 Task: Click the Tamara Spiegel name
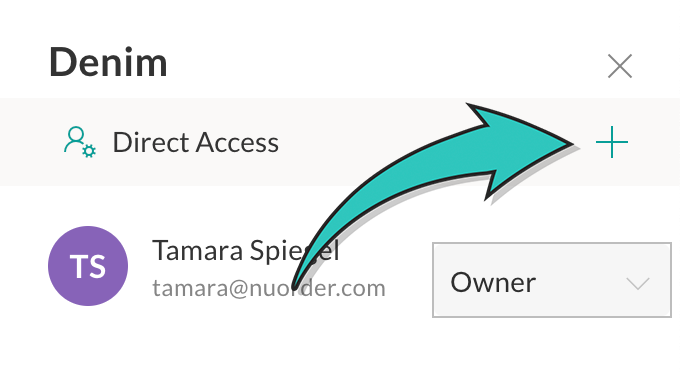245,250
